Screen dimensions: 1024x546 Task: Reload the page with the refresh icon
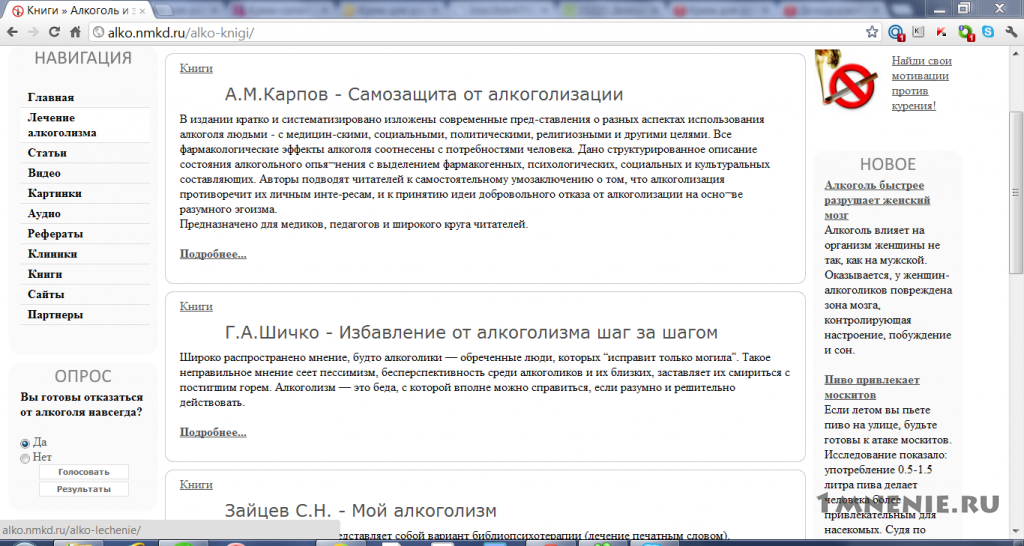coord(54,32)
